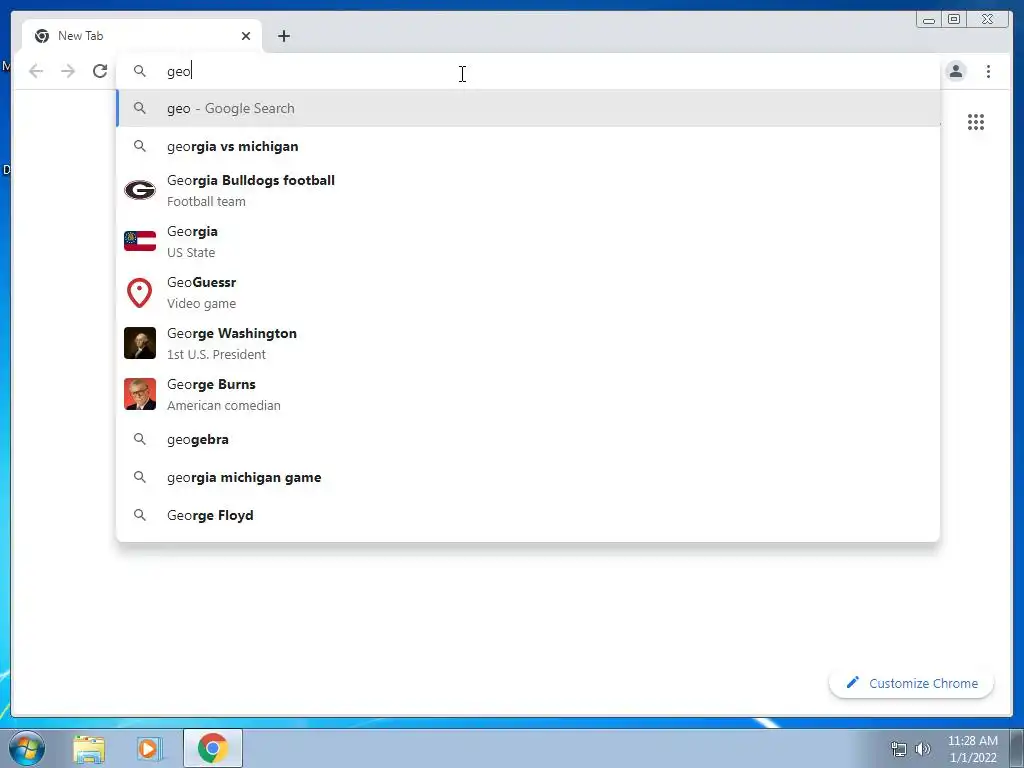Click magnifier beside 'georgia michigan game'
This screenshot has width=1024, height=768.
(140, 477)
